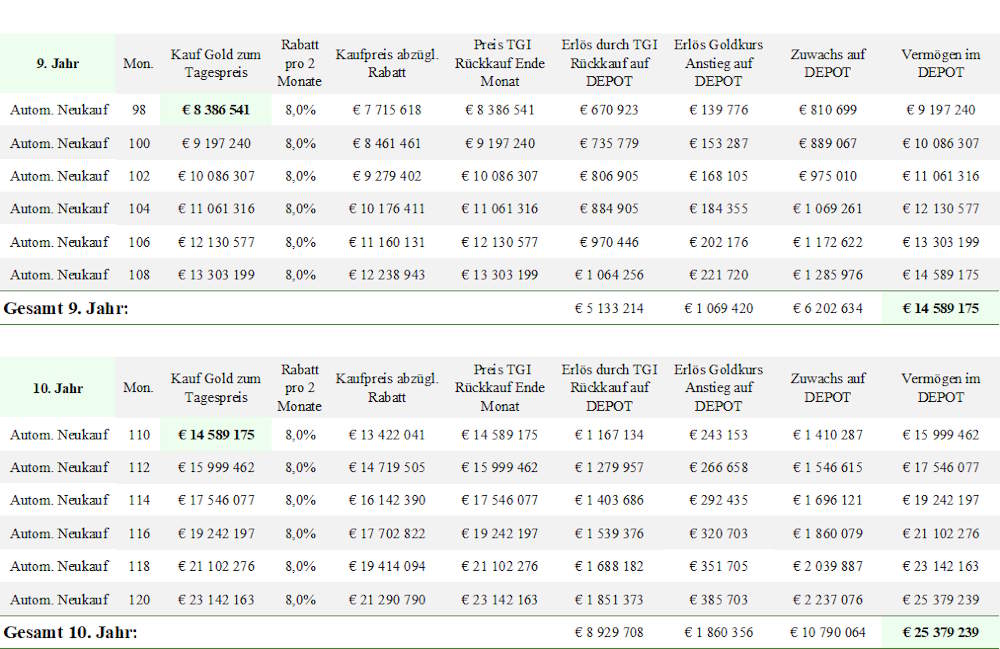
Task: Click Autom. Neukauf label for month 104
Action: coord(59,208)
